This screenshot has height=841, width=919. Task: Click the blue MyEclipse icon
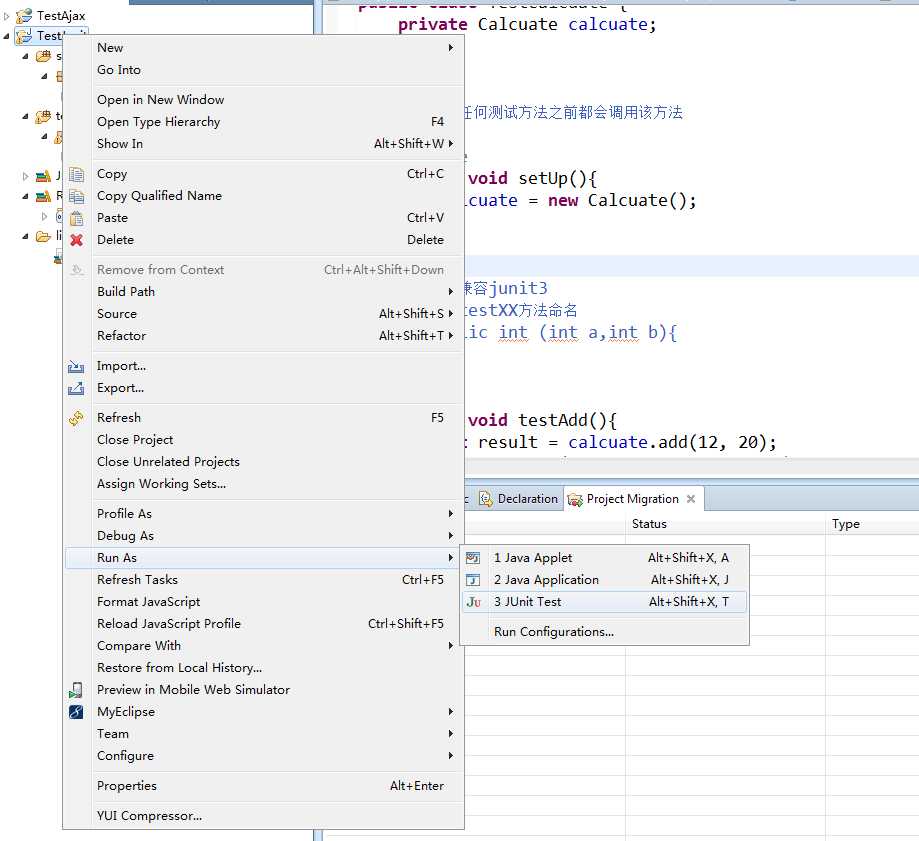pos(76,711)
